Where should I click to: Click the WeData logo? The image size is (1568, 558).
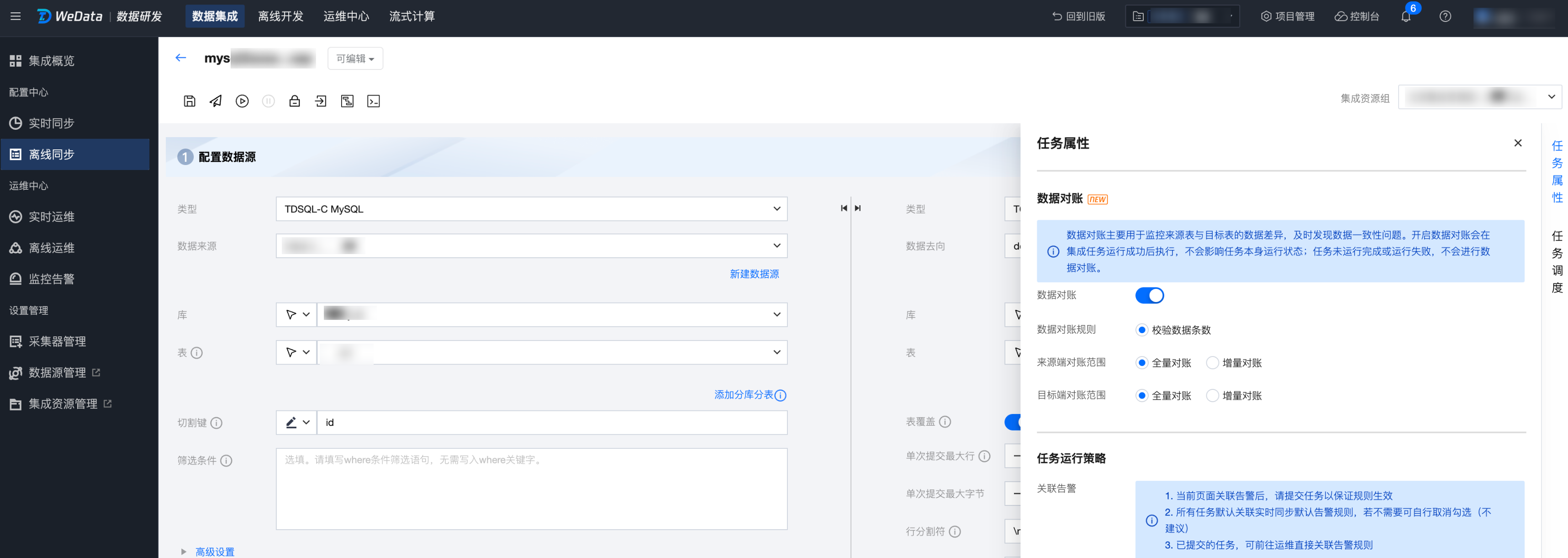pos(69,16)
